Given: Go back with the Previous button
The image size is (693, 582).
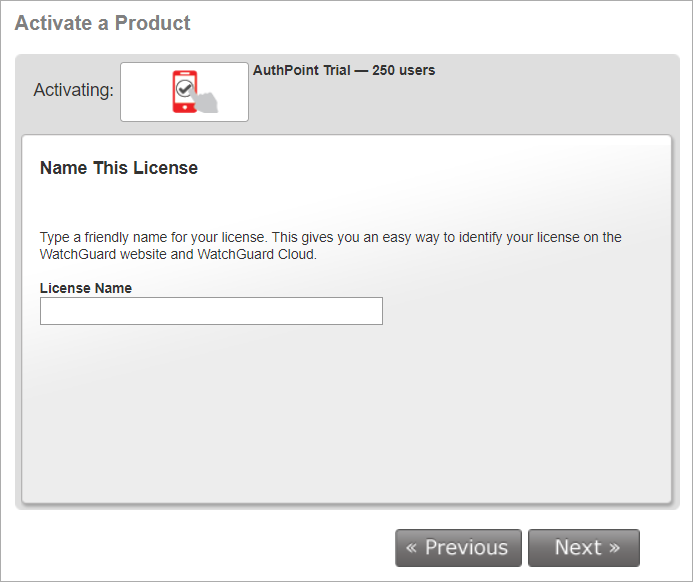Looking at the screenshot, I should 458,548.
